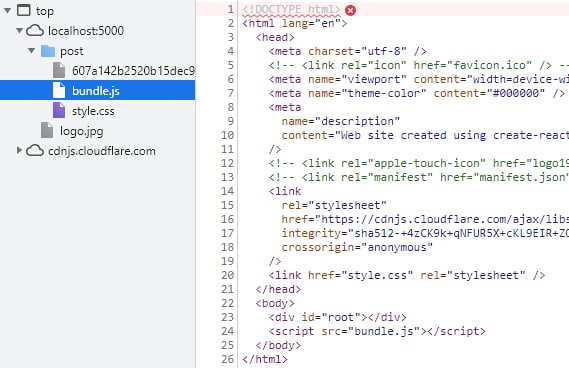Click the first rel="stylesheet" attribute on line 15
The width and height of the screenshot is (569, 368).
click(x=334, y=205)
